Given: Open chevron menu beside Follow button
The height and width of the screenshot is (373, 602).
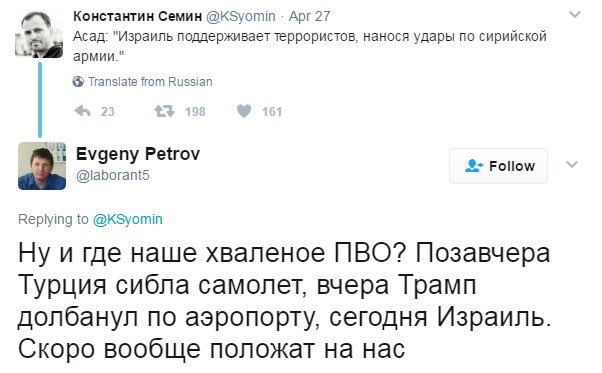Looking at the screenshot, I should [572, 165].
